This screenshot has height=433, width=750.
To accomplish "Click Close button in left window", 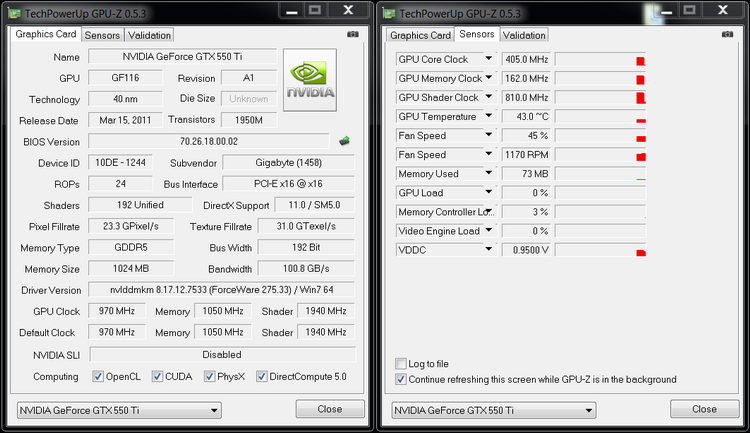I will [330, 409].
